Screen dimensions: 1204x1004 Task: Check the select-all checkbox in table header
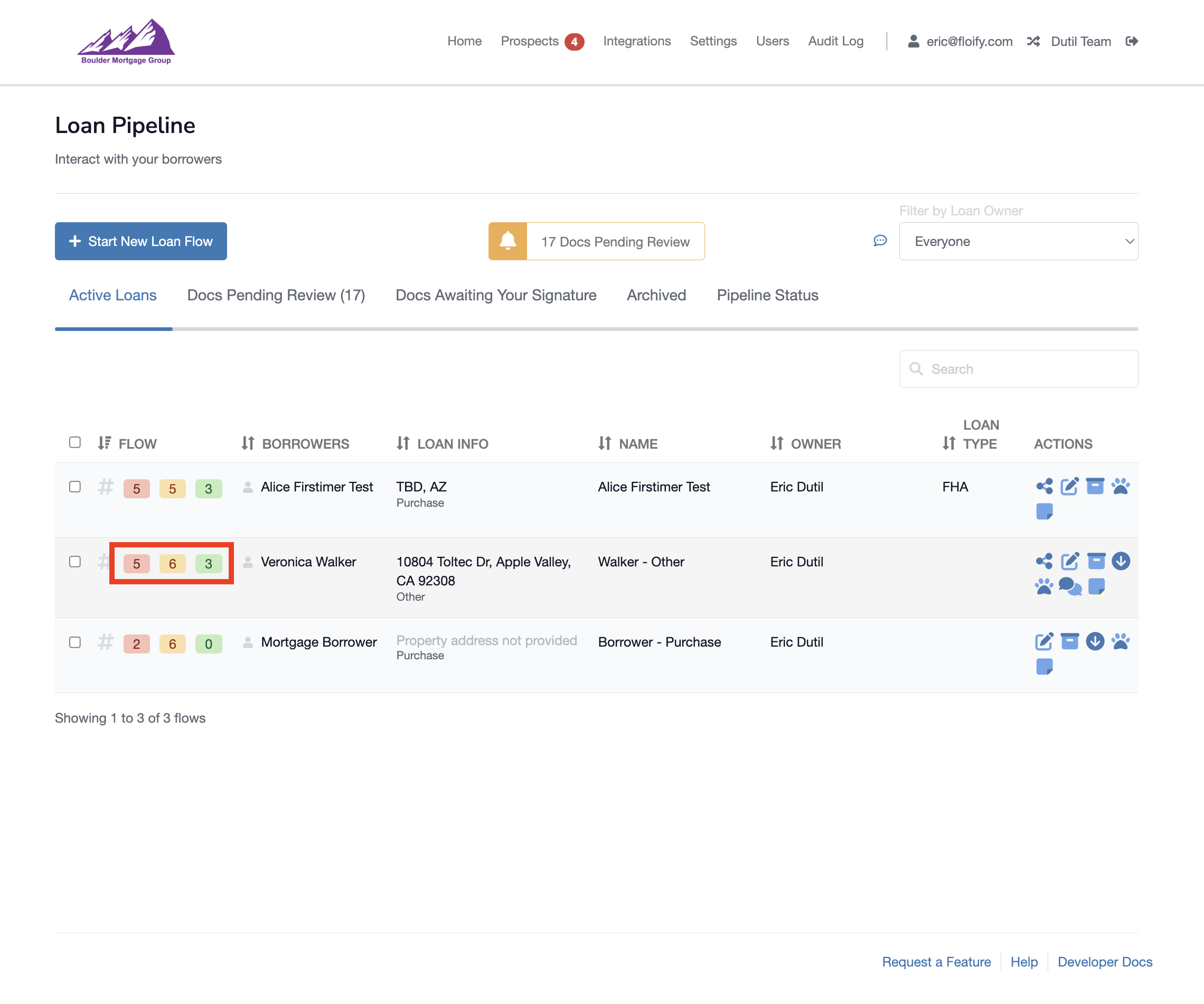pos(74,442)
